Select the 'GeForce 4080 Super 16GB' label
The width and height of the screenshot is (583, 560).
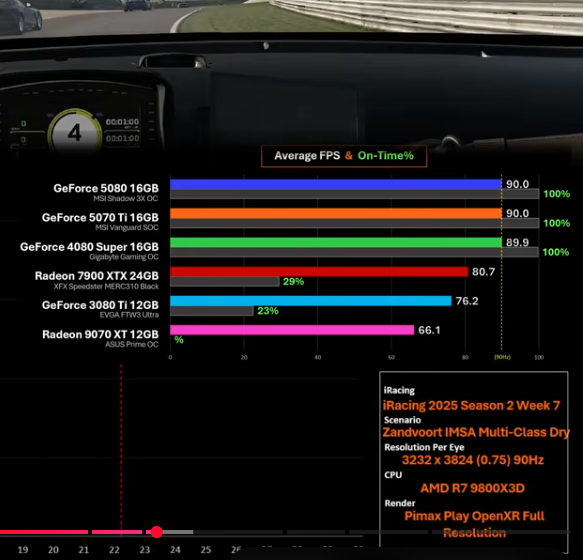pos(89,247)
